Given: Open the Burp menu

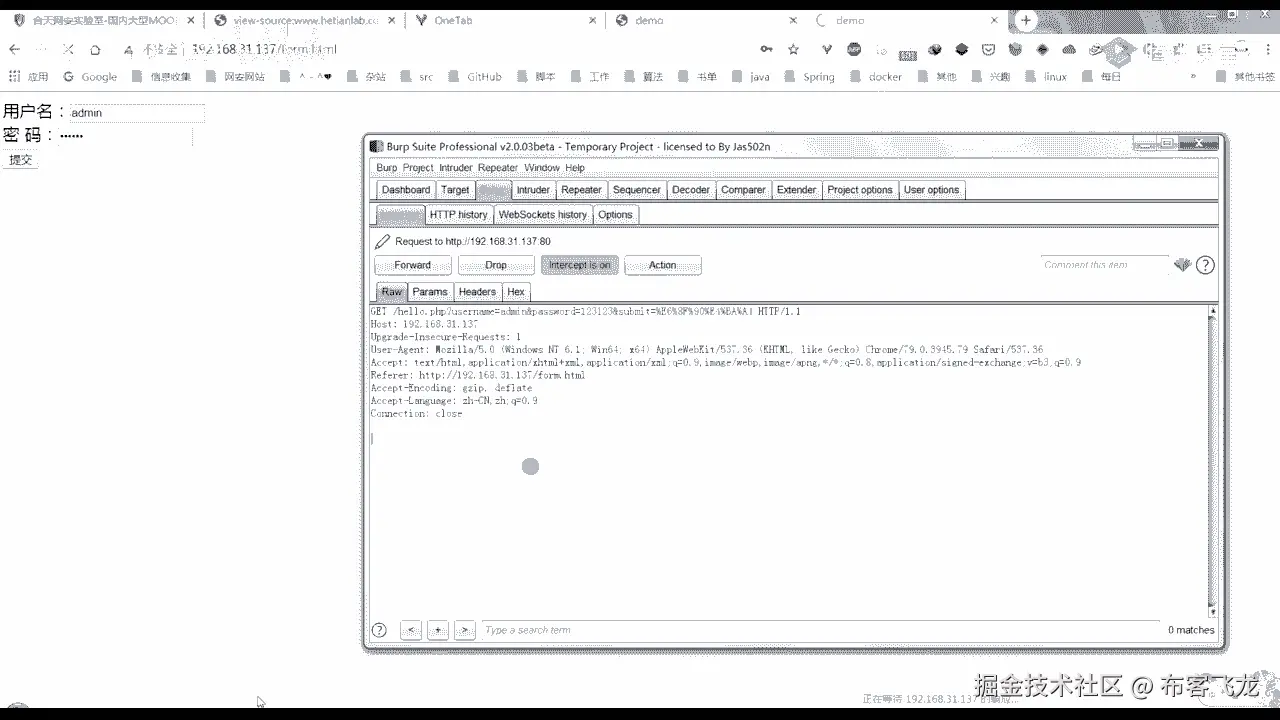Looking at the screenshot, I should [x=386, y=168].
